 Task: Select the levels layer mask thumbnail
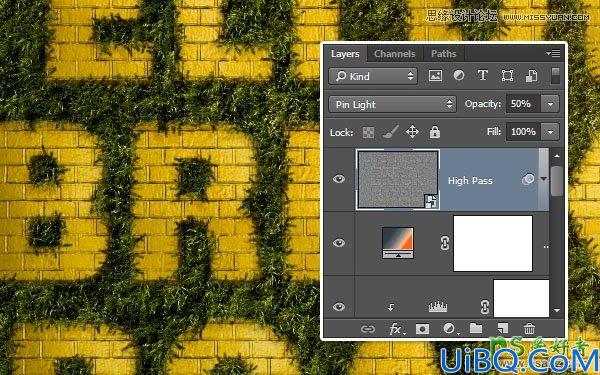coord(521,298)
